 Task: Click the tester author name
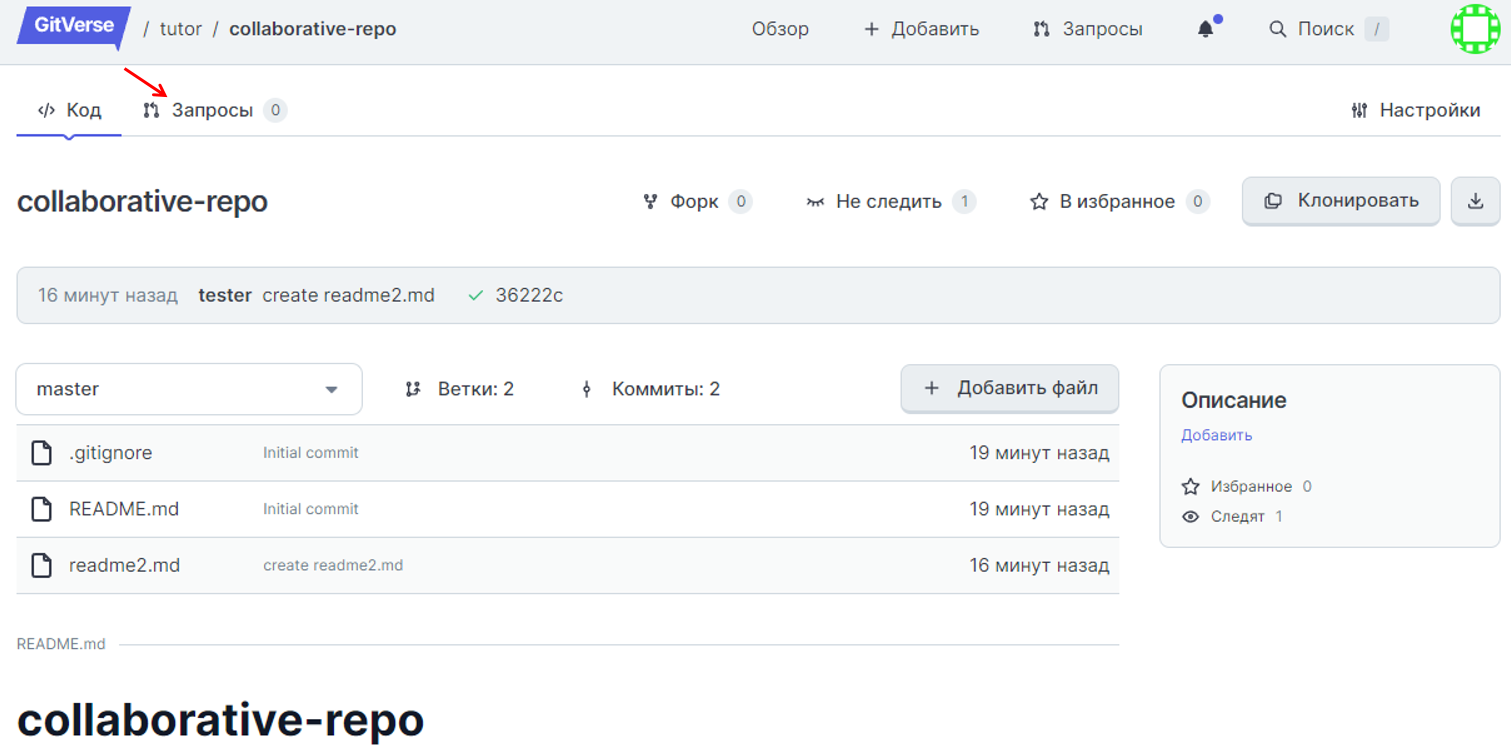point(225,295)
